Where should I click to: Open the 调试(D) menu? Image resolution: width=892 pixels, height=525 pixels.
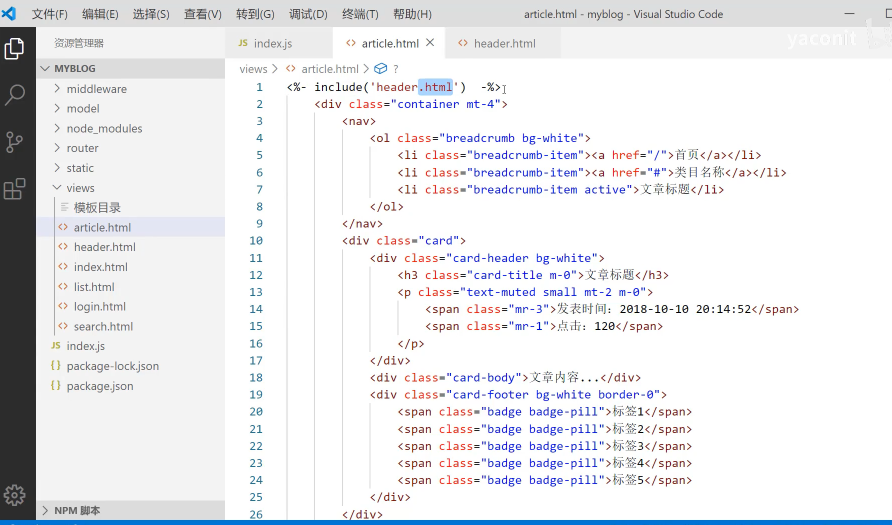tap(308, 14)
